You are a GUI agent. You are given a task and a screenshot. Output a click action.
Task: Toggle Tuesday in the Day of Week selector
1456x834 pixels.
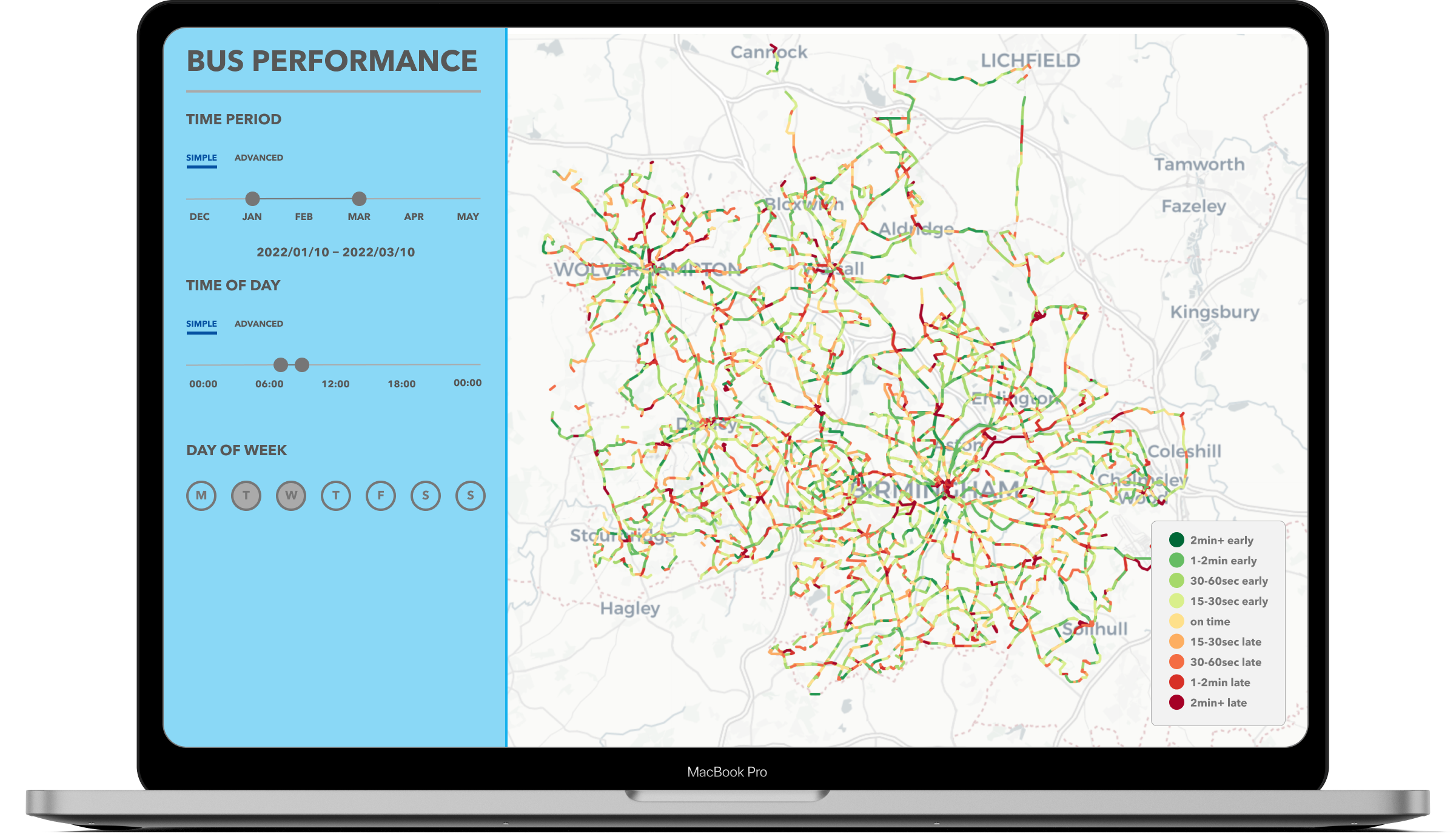[x=246, y=495]
